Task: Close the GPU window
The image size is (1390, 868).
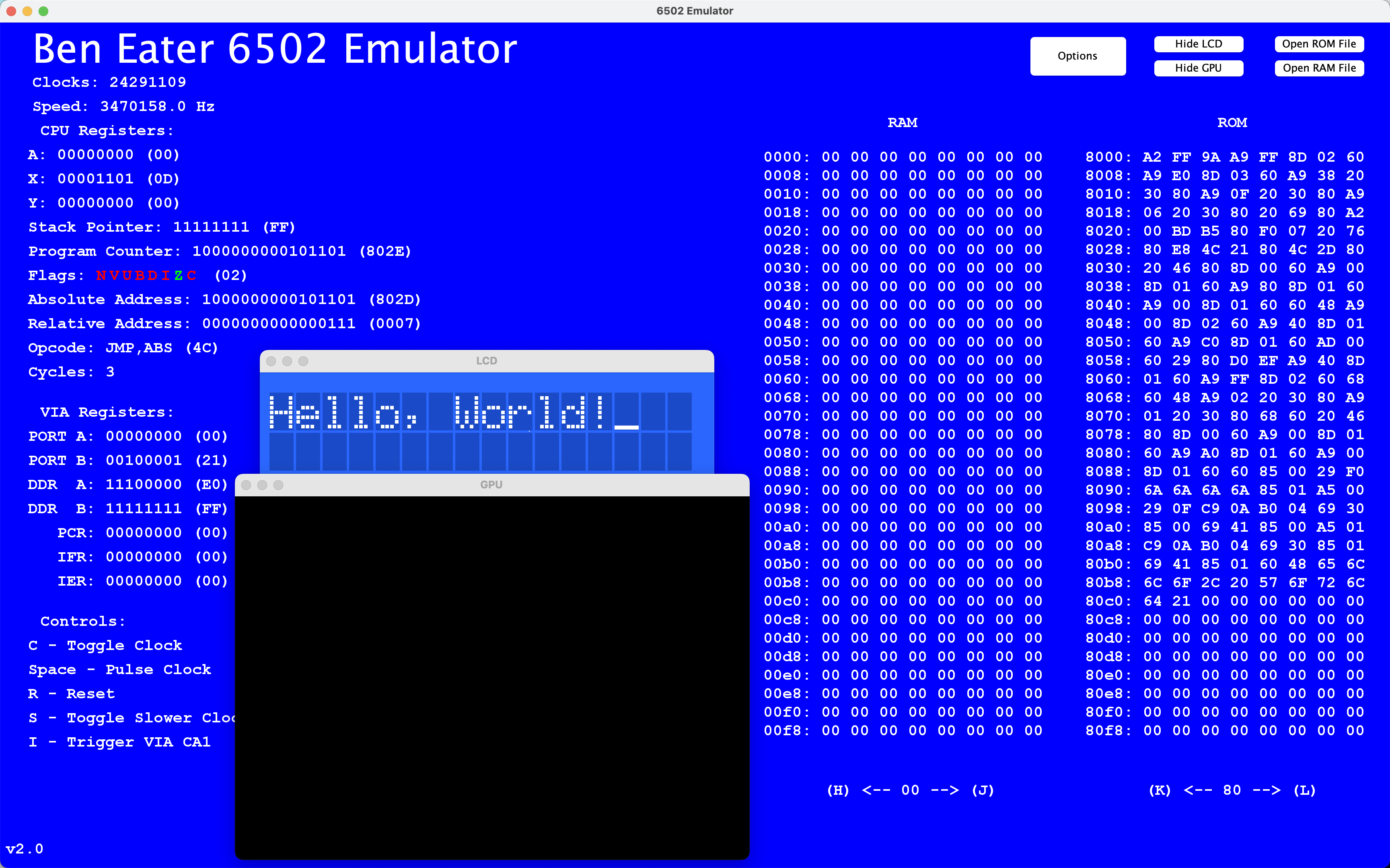Action: point(246,485)
